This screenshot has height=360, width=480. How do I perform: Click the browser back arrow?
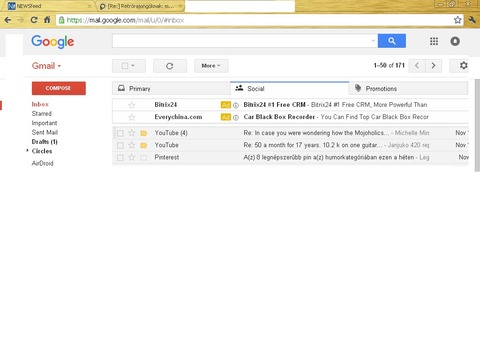click(x=8, y=20)
